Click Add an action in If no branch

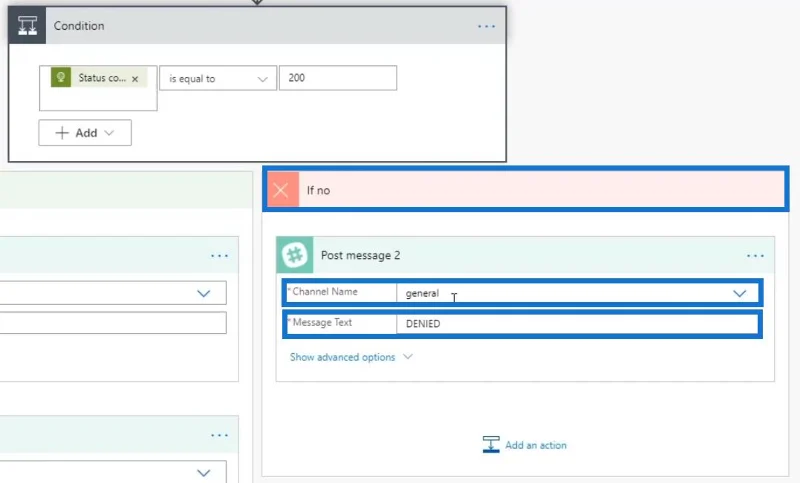coord(524,445)
